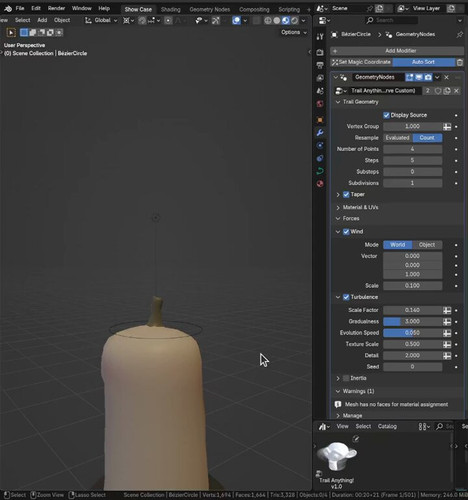Duplicate the Trail Anything node group
The image size is (468, 500).
tap(447, 91)
